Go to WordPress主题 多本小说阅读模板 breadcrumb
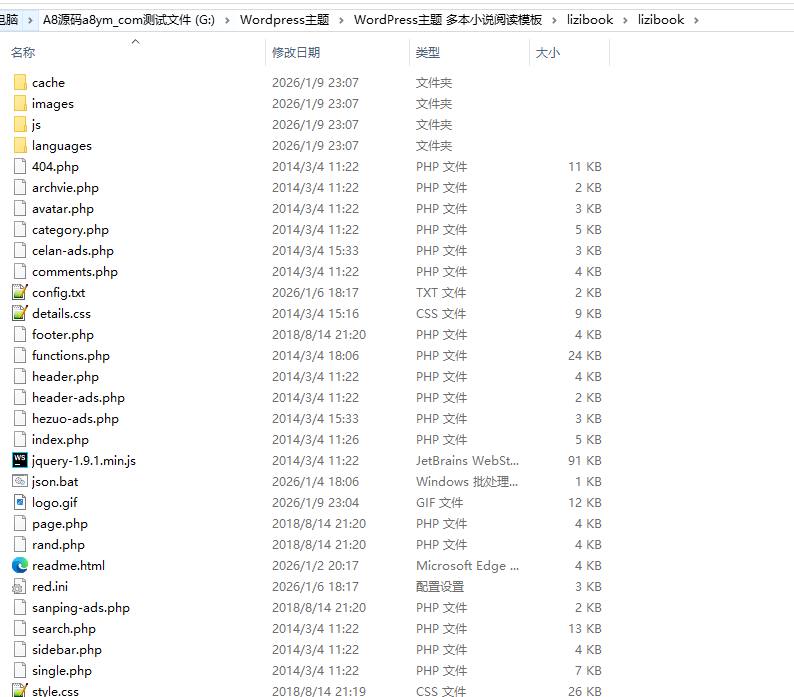 pos(447,20)
